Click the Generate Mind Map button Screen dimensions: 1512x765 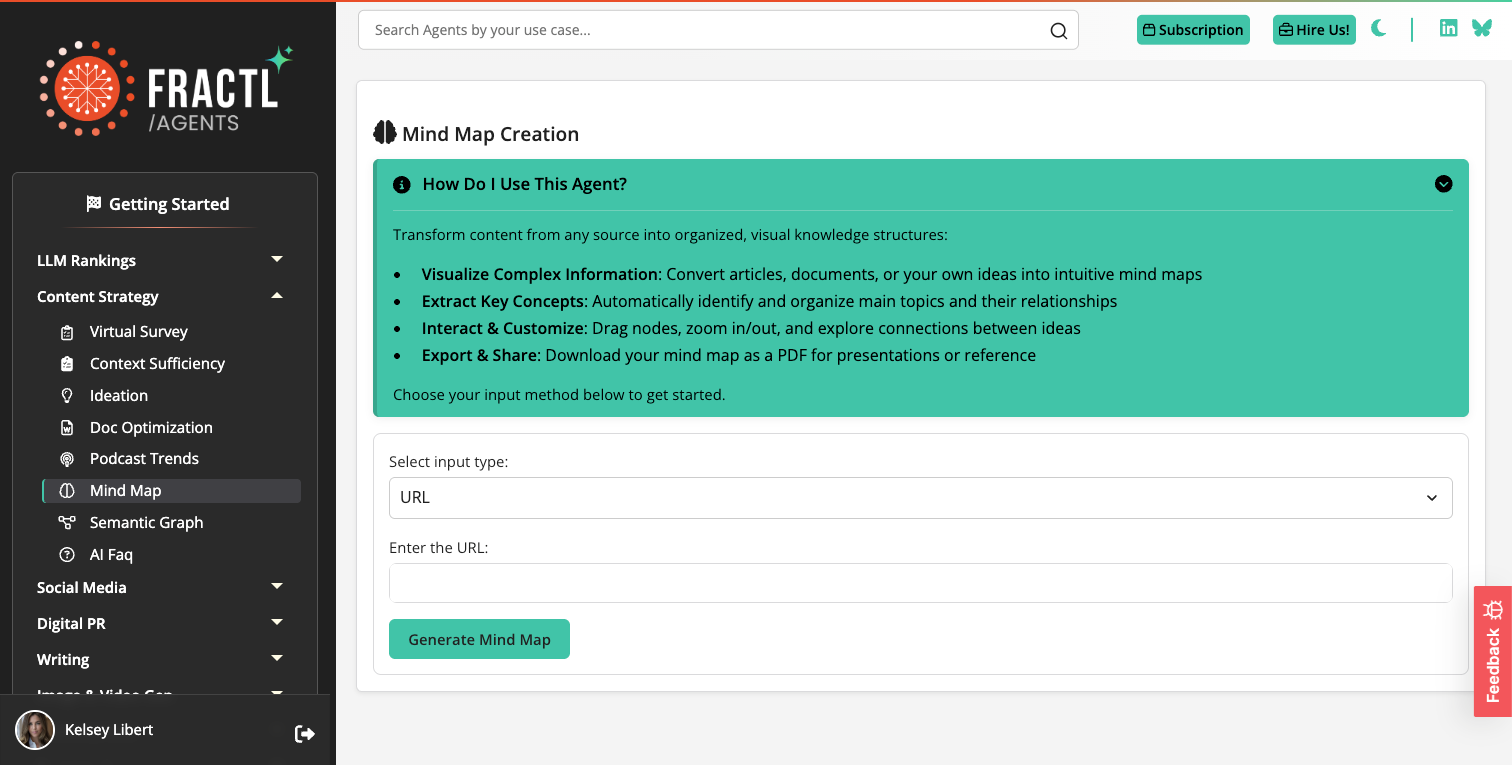479,639
